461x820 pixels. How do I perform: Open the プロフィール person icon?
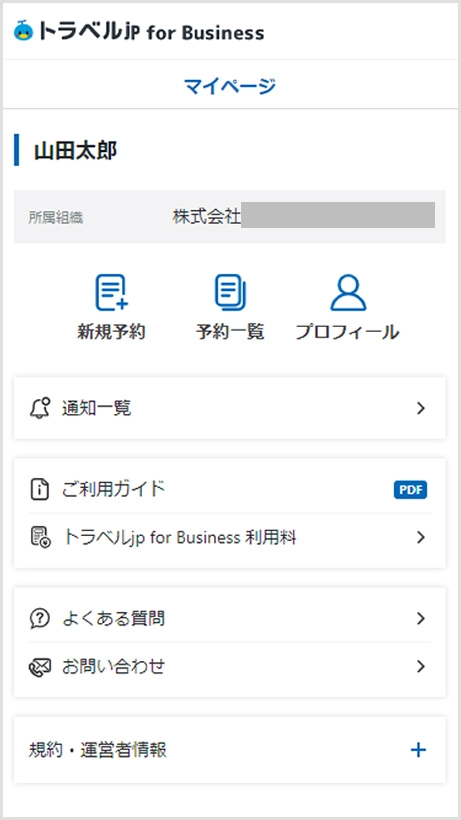[x=348, y=293]
